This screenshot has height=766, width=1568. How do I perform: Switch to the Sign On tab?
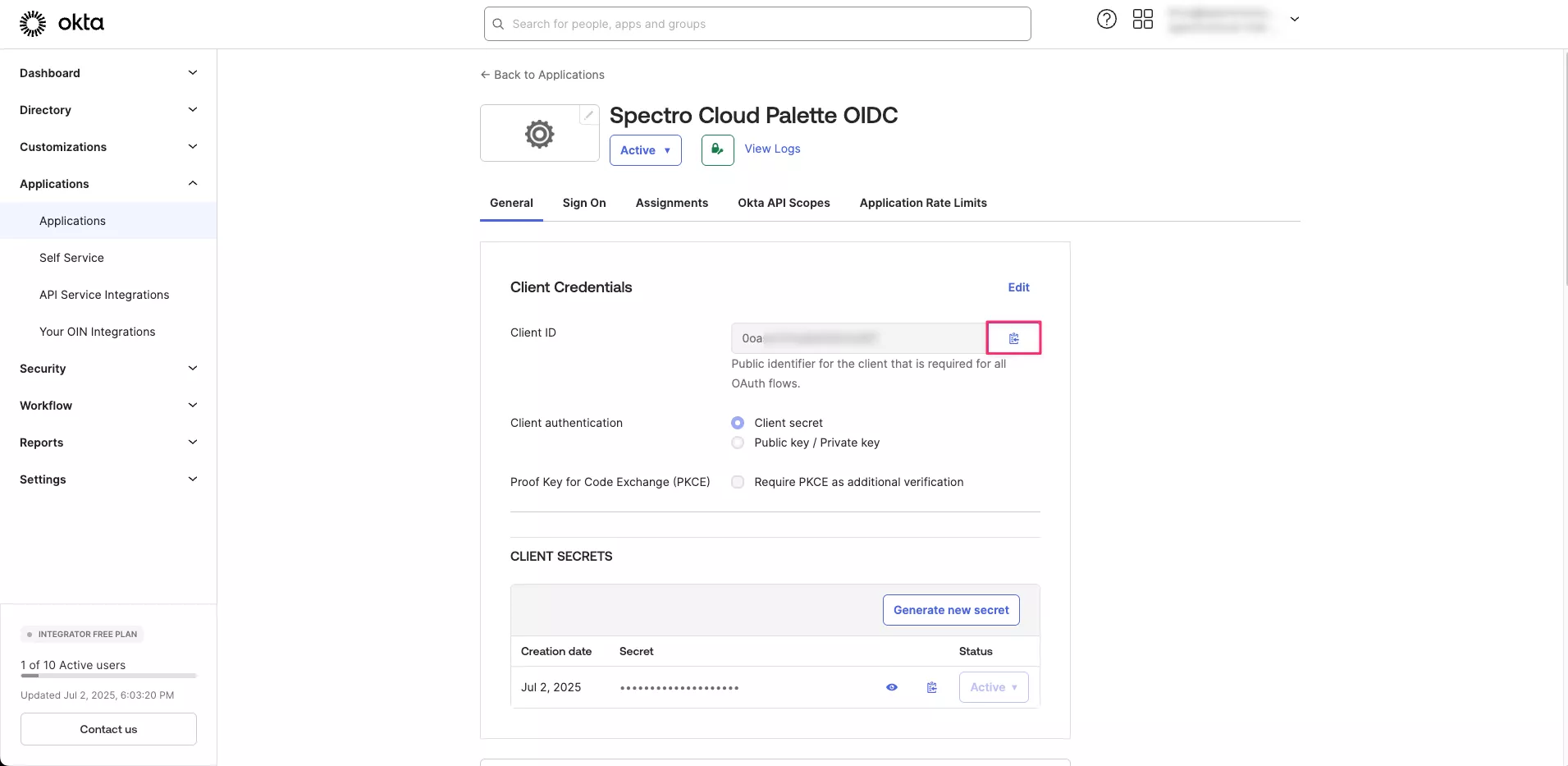[x=583, y=203]
